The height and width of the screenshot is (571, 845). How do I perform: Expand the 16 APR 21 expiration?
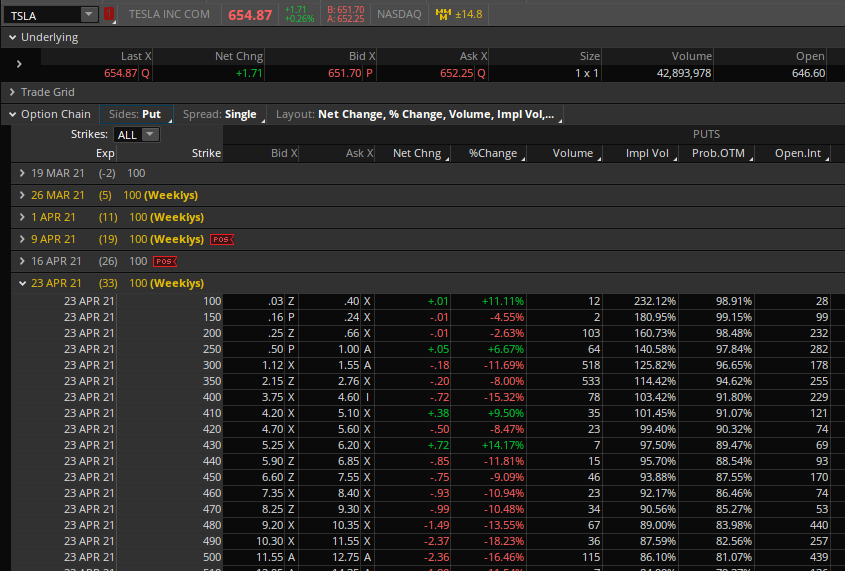pyautogui.click(x=22, y=261)
